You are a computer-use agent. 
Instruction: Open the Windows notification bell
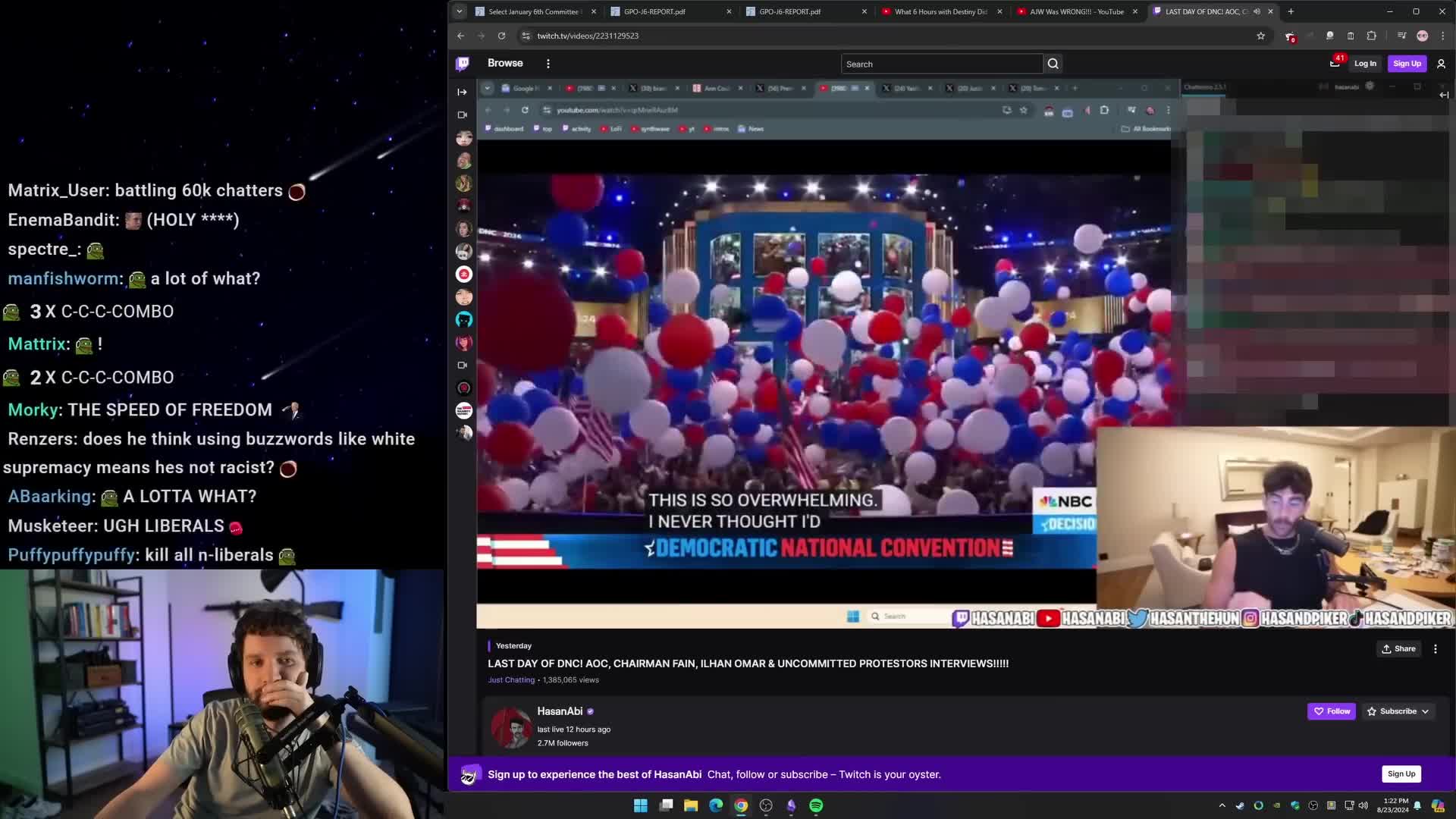(x=1417, y=805)
